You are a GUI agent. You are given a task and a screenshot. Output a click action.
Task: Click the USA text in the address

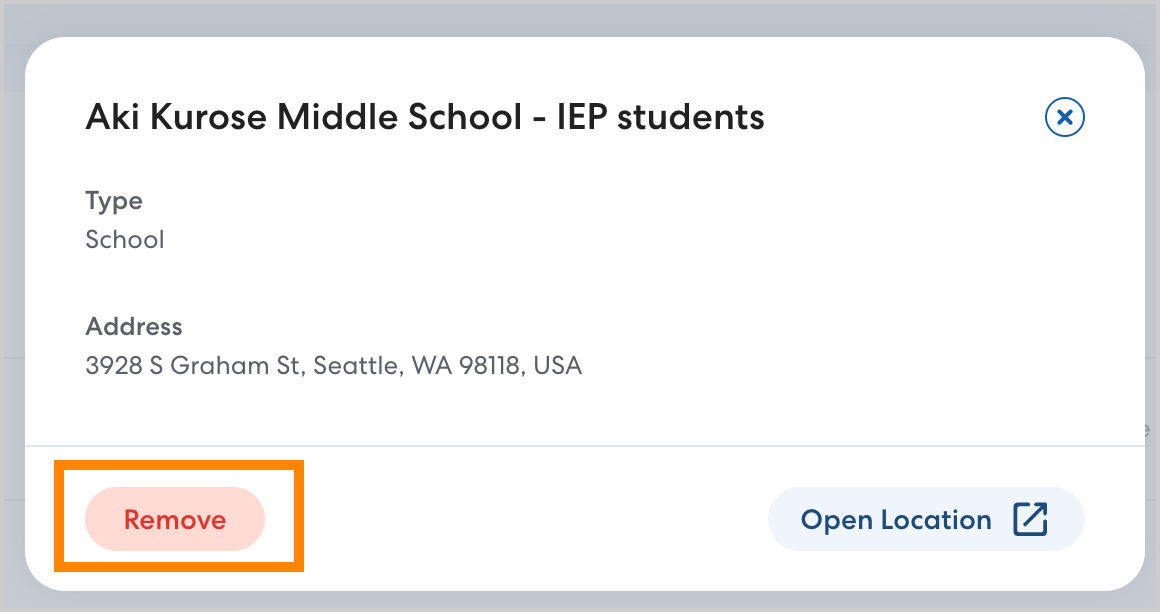pos(558,366)
